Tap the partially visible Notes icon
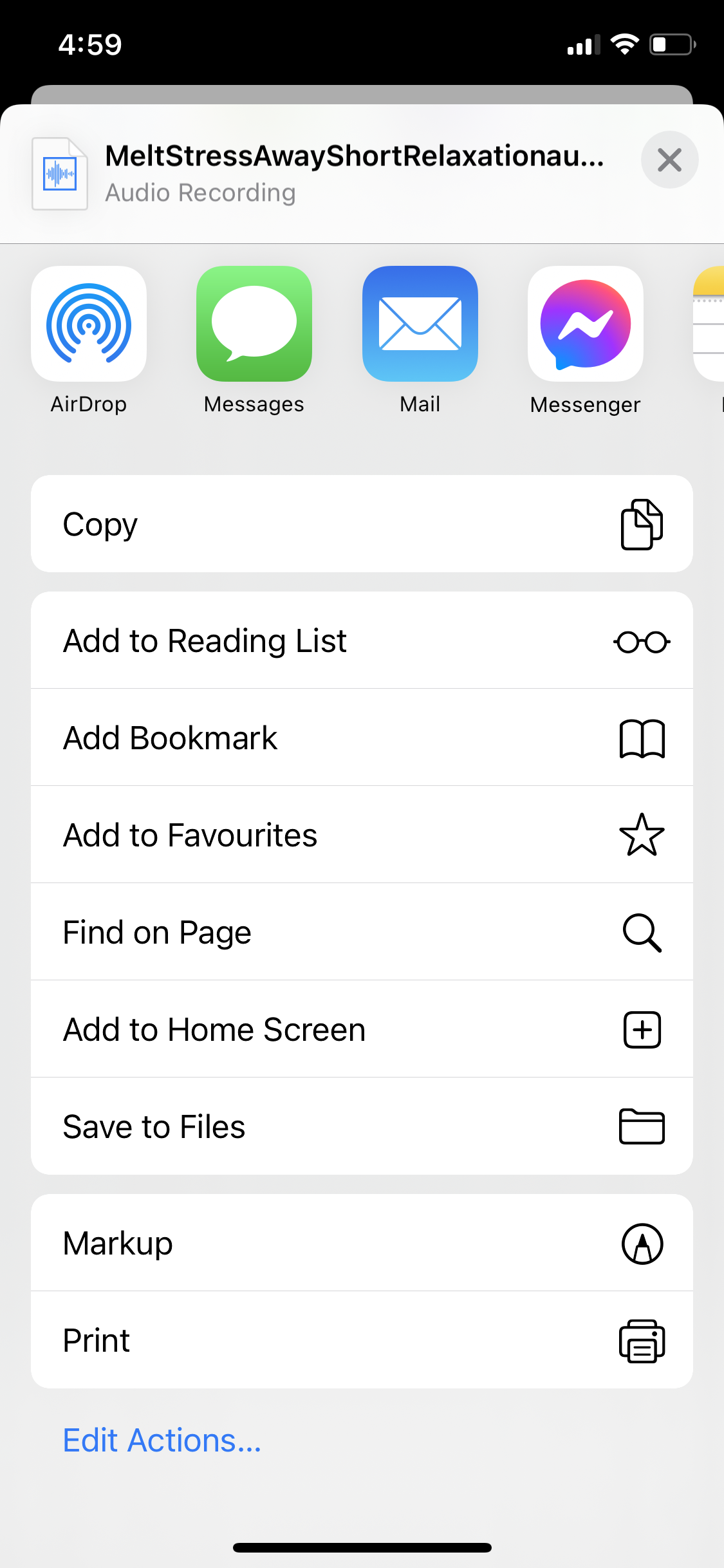 [709, 324]
